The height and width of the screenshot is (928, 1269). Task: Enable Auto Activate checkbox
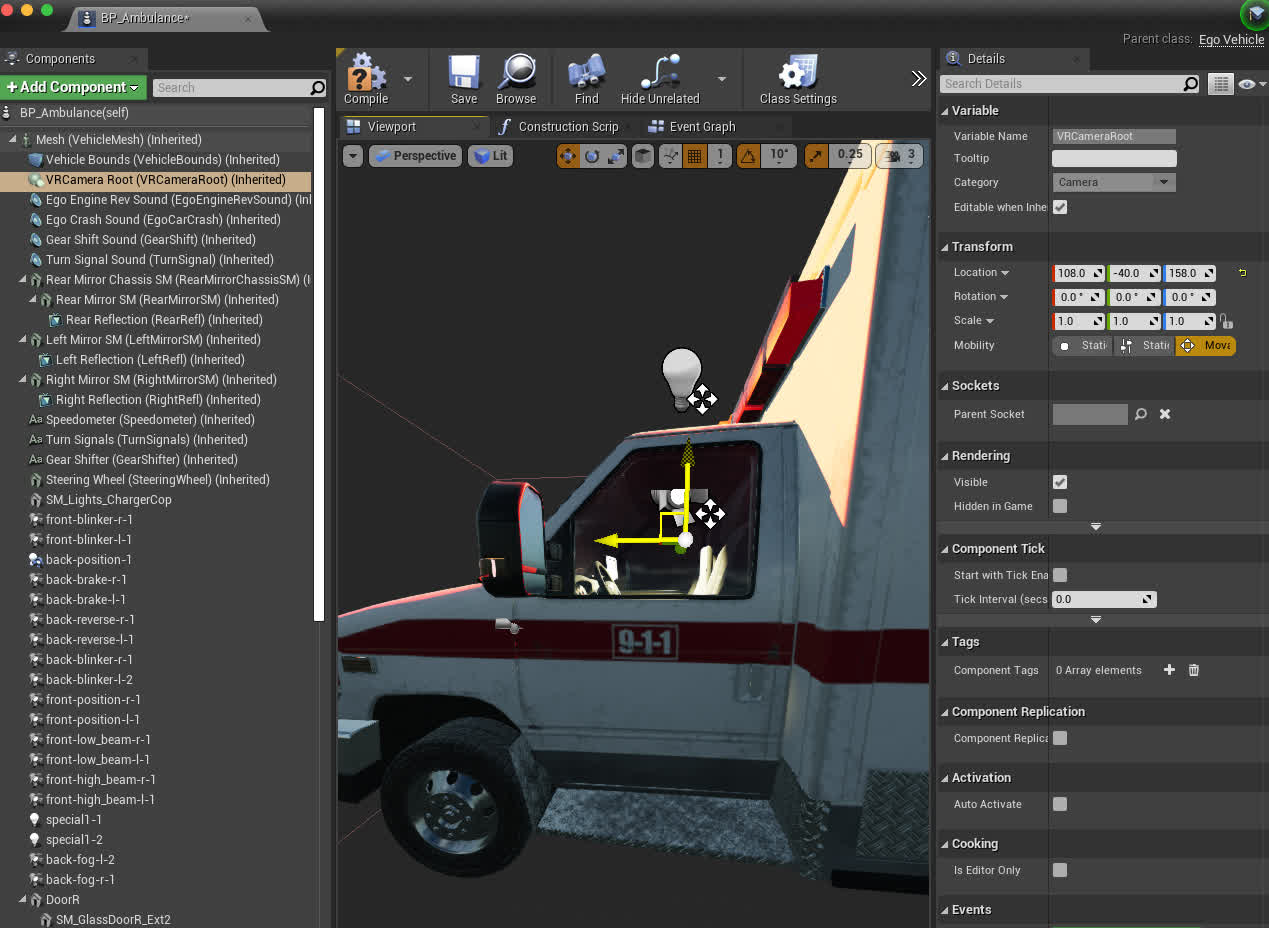point(1060,804)
